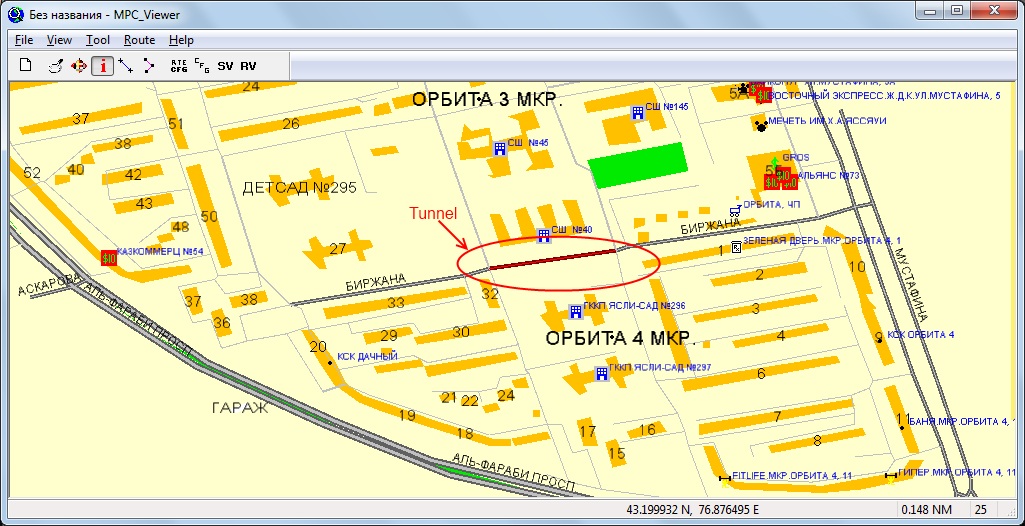Select the pan/move arrows tool

(79, 66)
